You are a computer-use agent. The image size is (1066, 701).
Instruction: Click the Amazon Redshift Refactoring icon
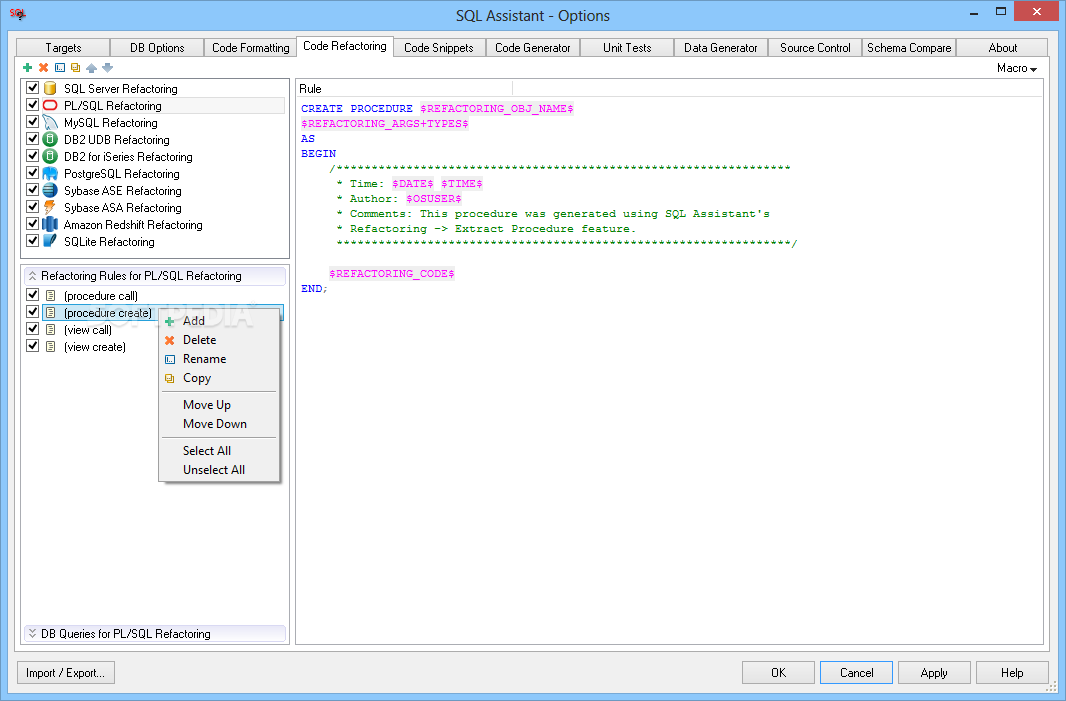(50, 225)
